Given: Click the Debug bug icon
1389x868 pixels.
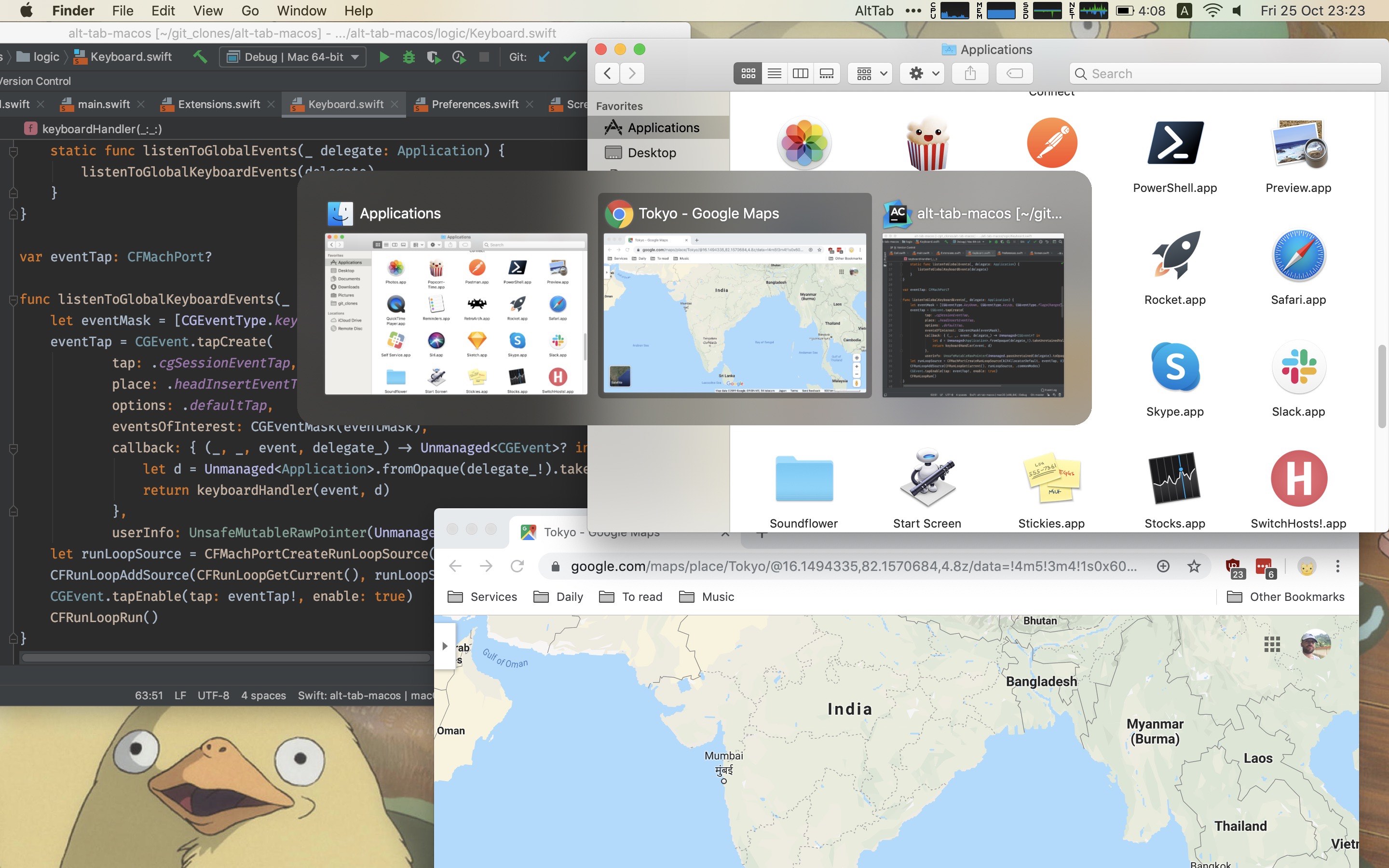Looking at the screenshot, I should (x=409, y=57).
